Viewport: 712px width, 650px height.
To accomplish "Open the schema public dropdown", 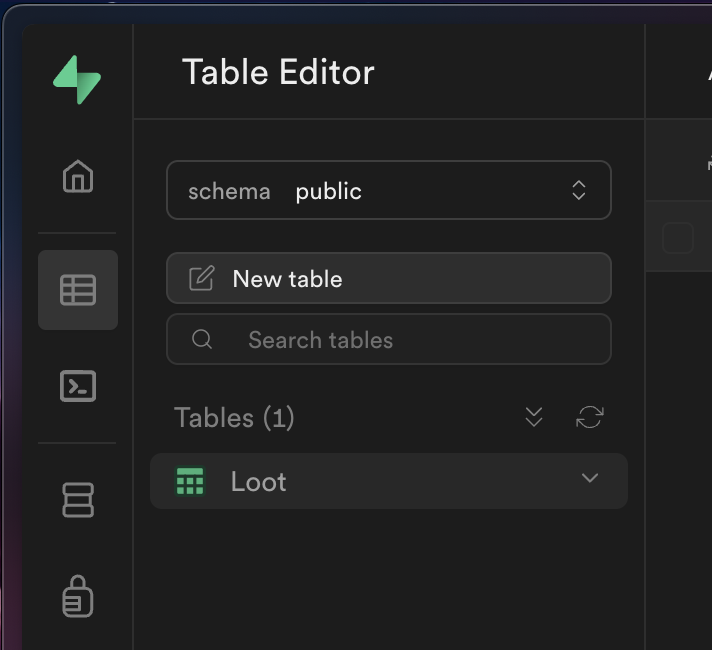I will [388, 190].
